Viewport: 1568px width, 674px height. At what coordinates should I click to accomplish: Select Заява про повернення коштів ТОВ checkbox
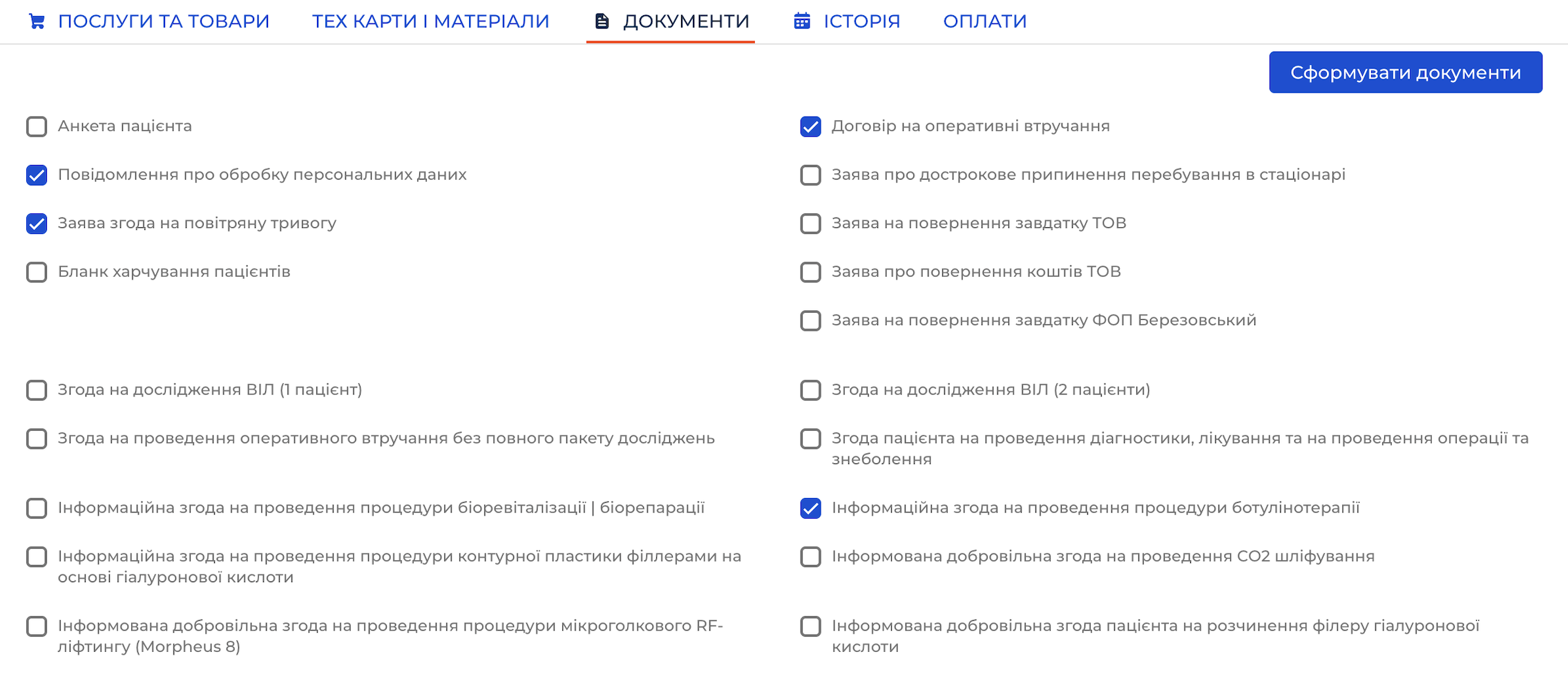pyautogui.click(x=811, y=272)
